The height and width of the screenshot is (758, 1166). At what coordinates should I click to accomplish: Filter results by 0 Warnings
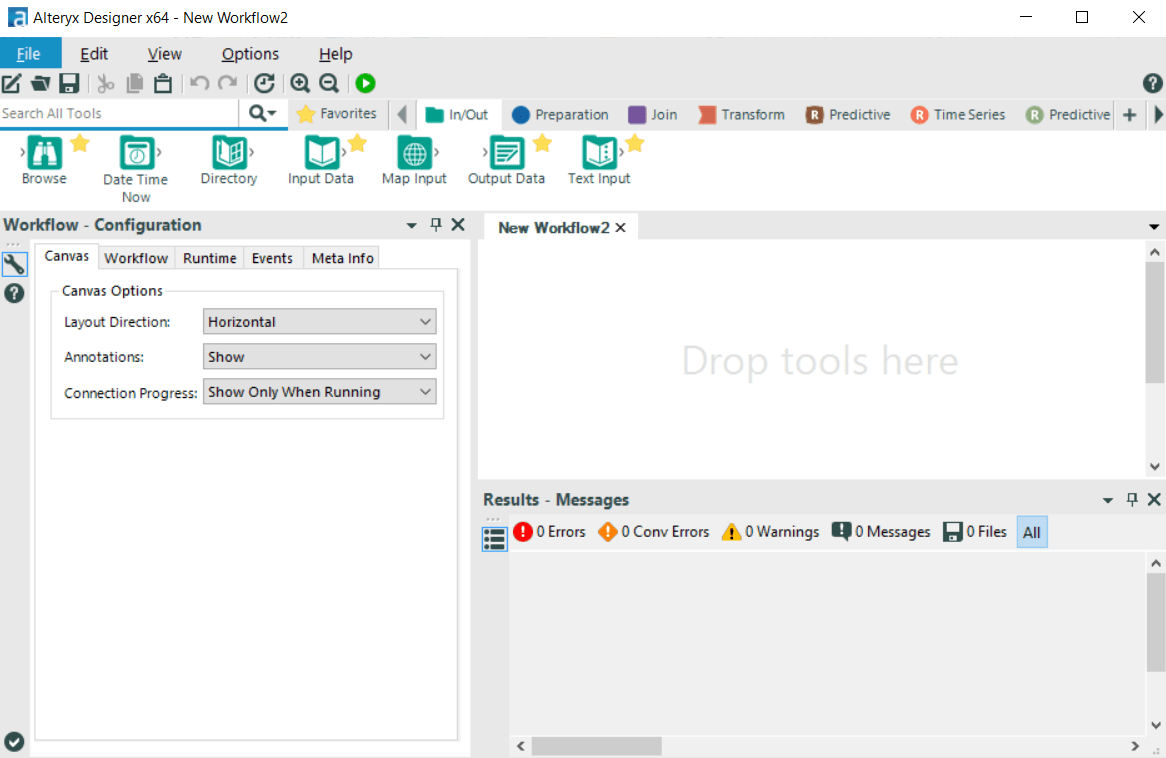click(770, 532)
